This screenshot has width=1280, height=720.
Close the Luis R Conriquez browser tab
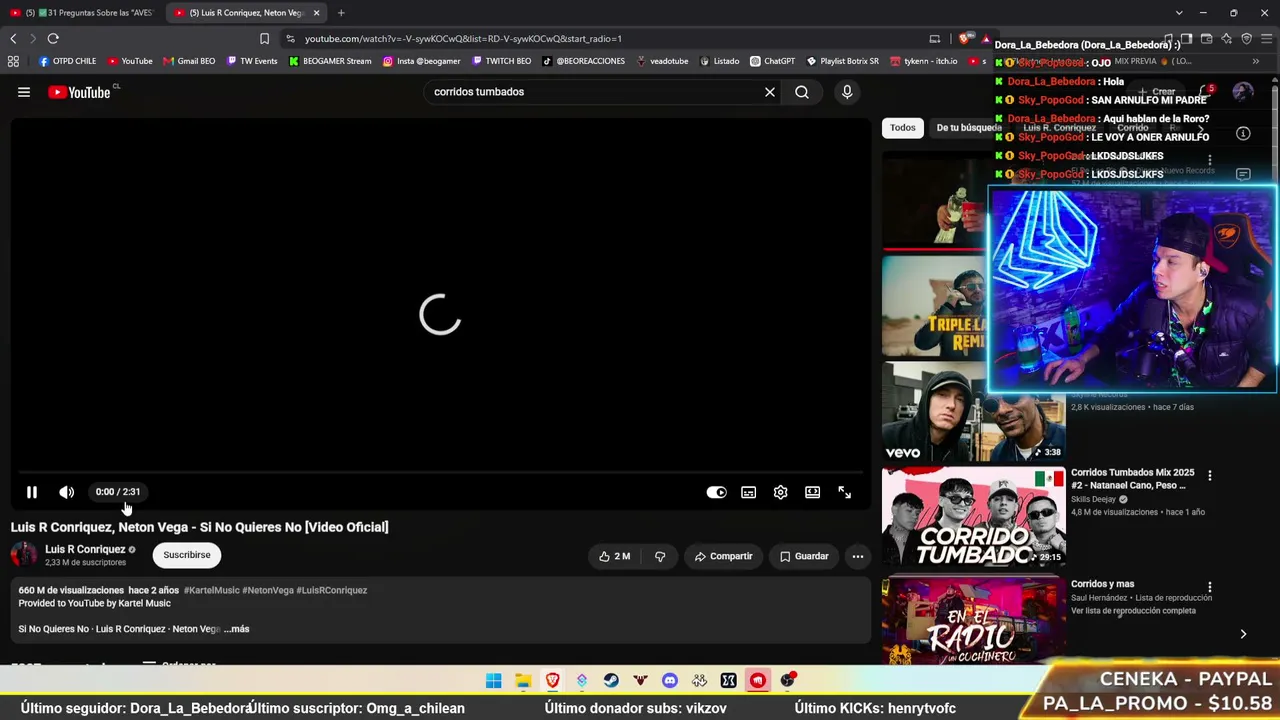point(316,13)
